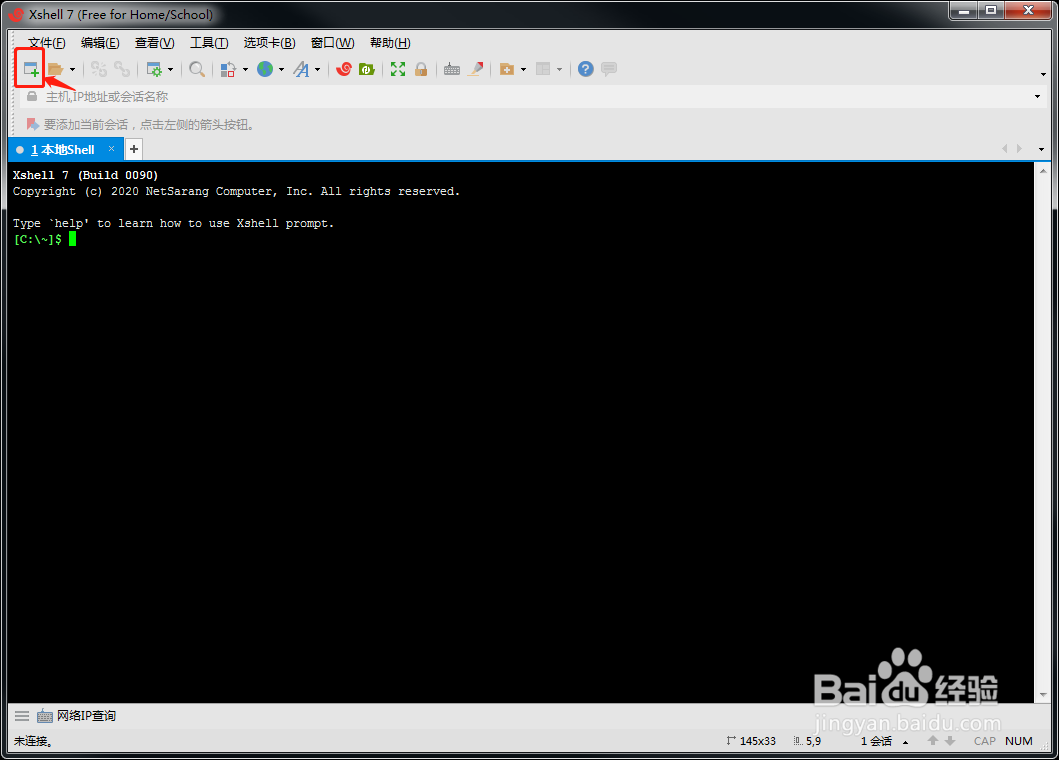Screen dimensions: 1059x760
Task: Expand the address bar history dropdown
Action: click(1037, 97)
